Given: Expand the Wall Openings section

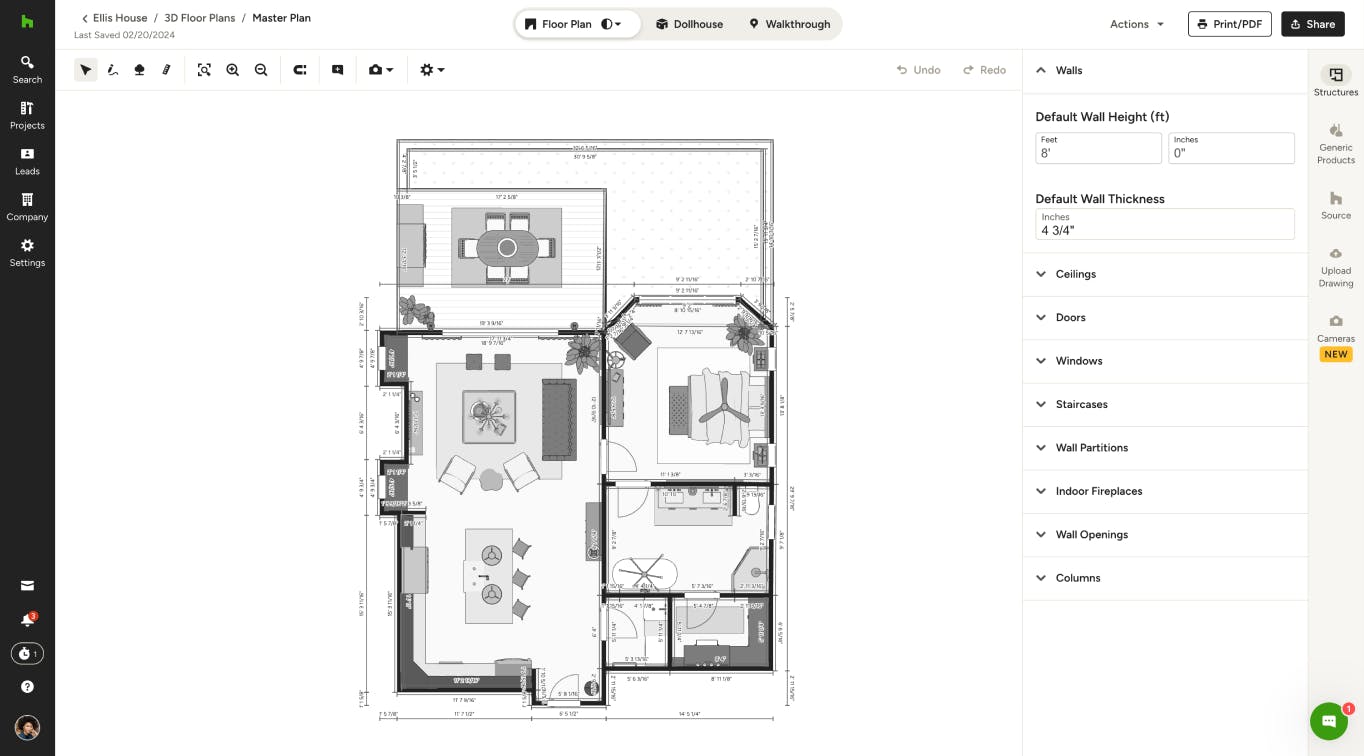Looking at the screenshot, I should [1165, 535].
